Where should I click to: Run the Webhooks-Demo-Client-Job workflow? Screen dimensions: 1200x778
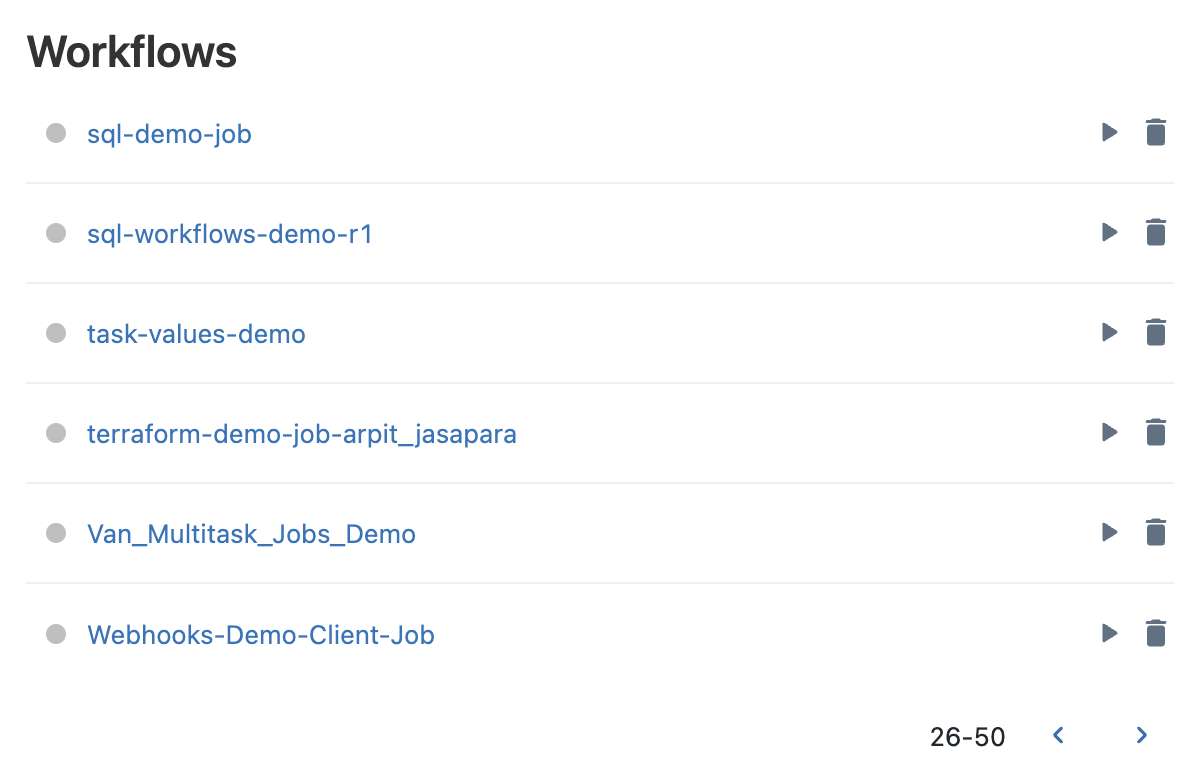click(x=1109, y=632)
